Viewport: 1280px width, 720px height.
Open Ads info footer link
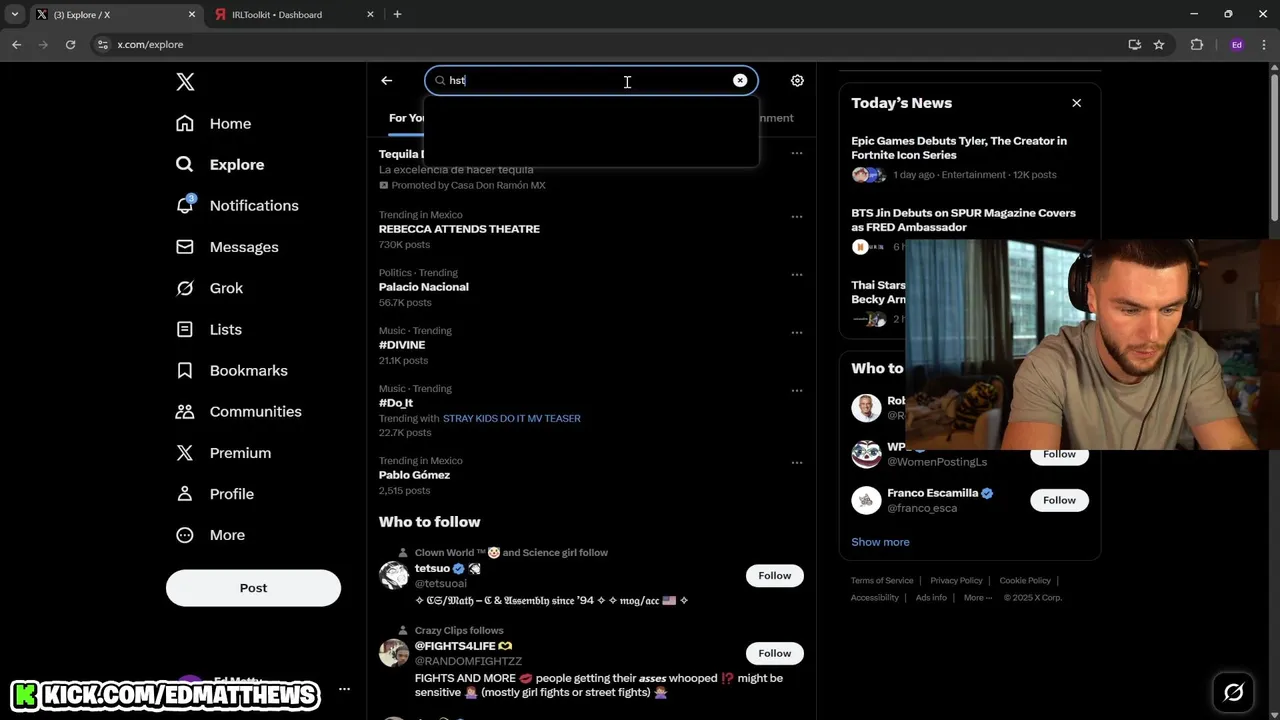pyautogui.click(x=931, y=598)
